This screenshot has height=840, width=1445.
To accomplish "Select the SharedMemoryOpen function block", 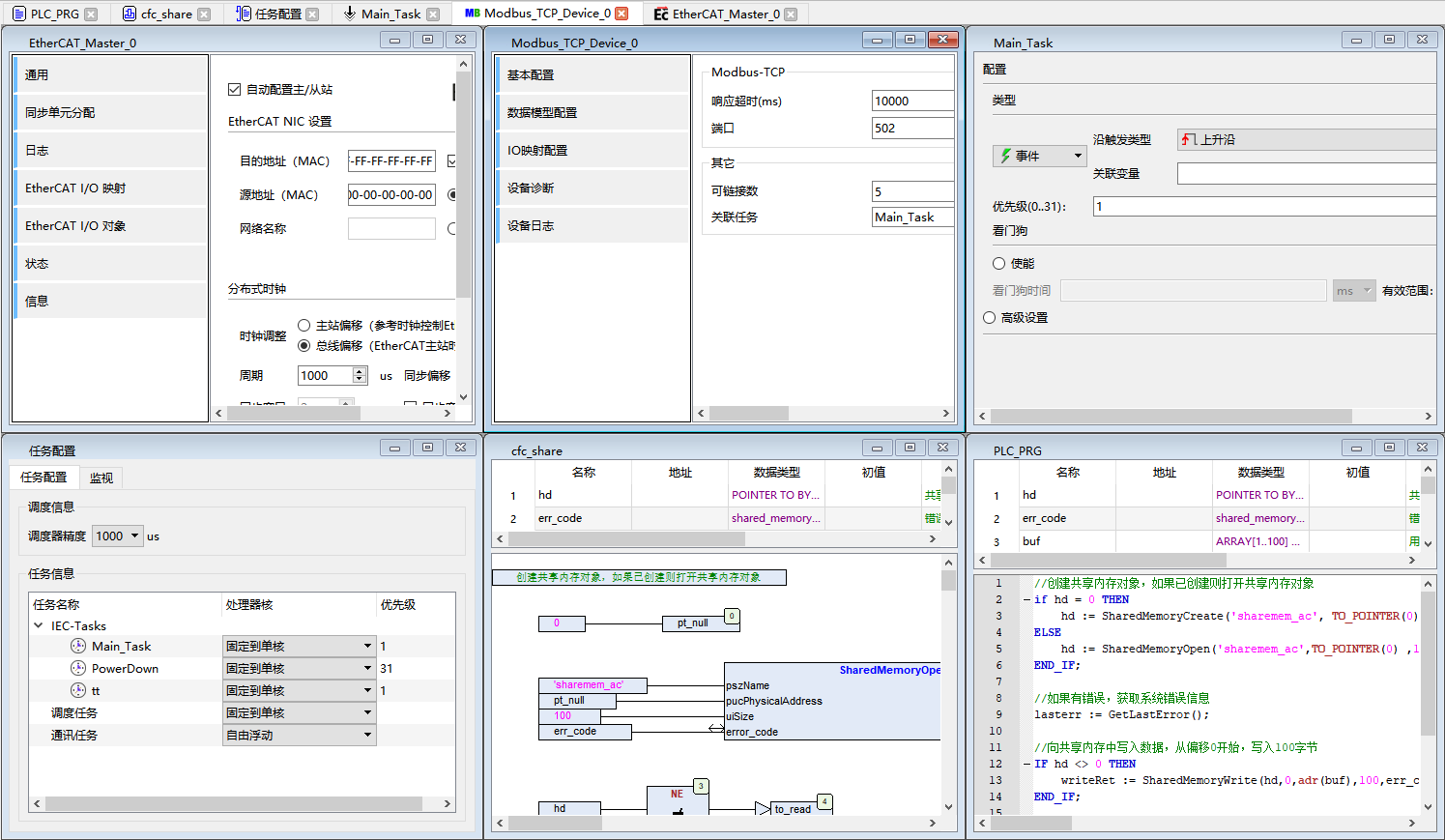I will 832,701.
